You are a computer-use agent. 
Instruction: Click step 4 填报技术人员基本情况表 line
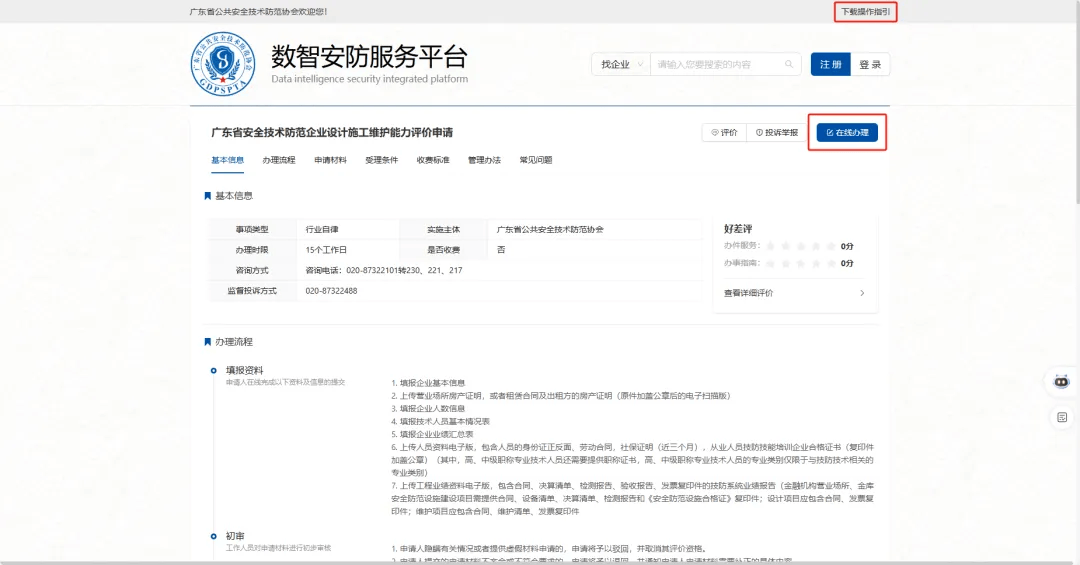441,421
